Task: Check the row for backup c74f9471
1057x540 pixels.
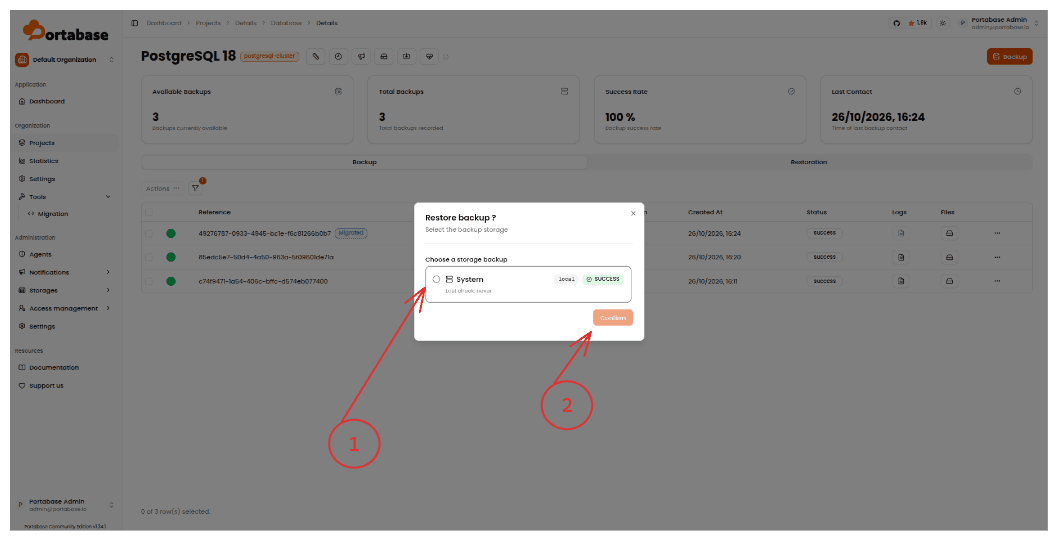Action: (149, 281)
